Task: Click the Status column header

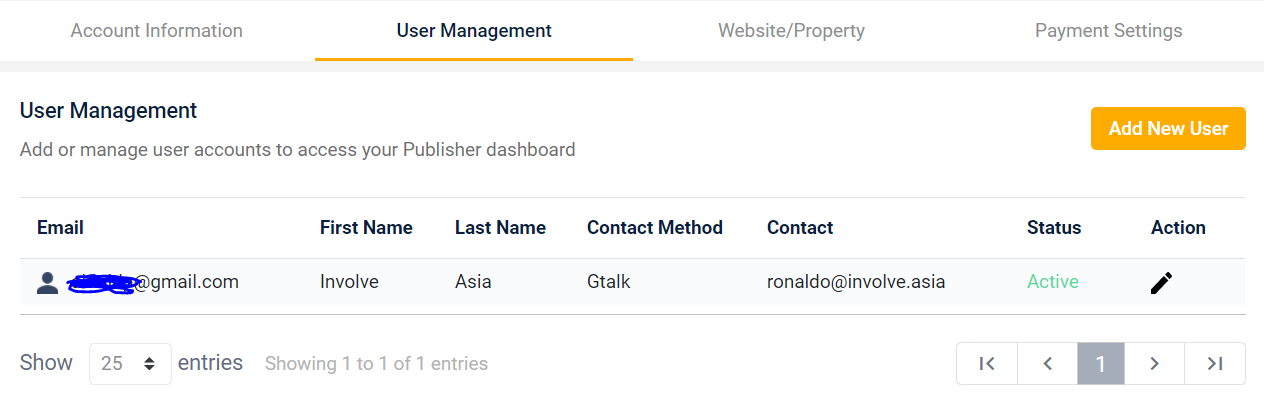Action: (x=1054, y=228)
